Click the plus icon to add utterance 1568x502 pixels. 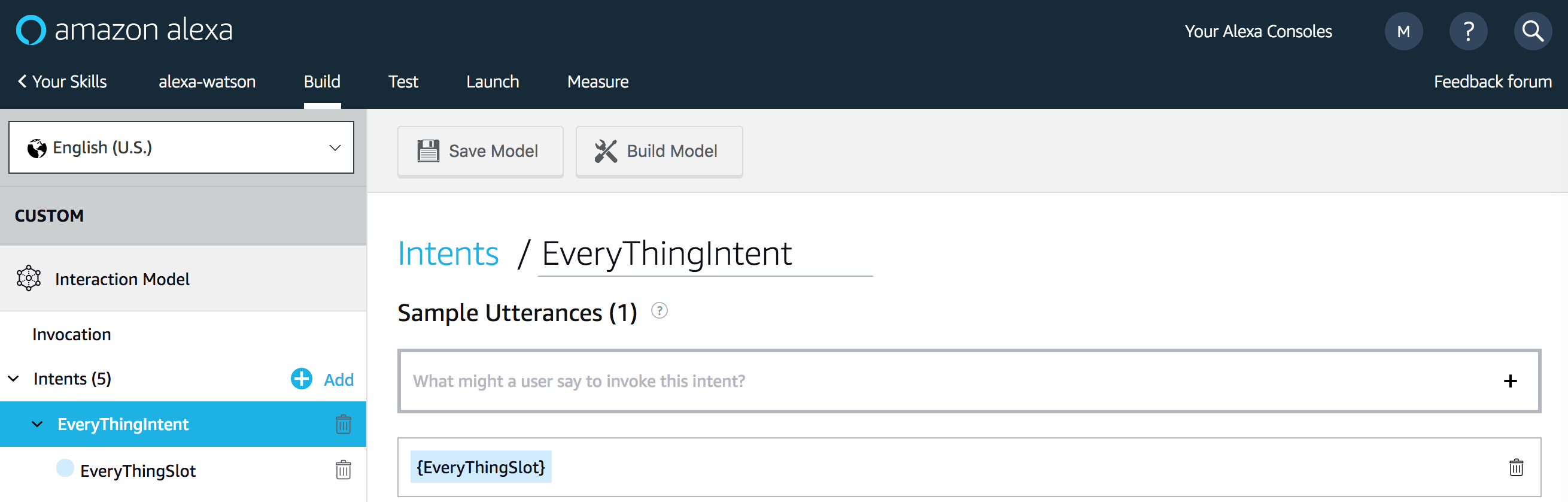(x=1509, y=382)
